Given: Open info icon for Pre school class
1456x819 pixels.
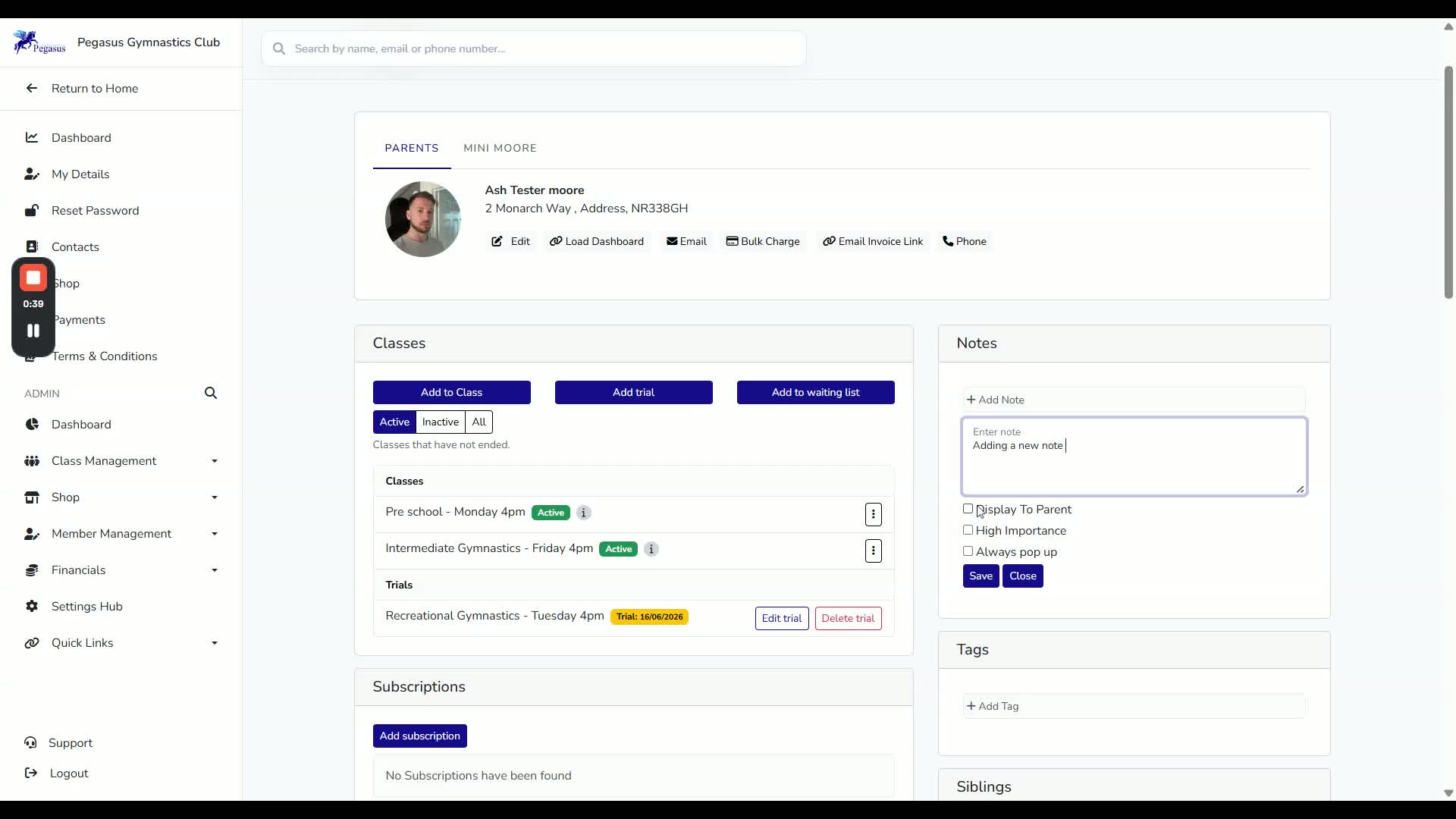Looking at the screenshot, I should pyautogui.click(x=583, y=513).
